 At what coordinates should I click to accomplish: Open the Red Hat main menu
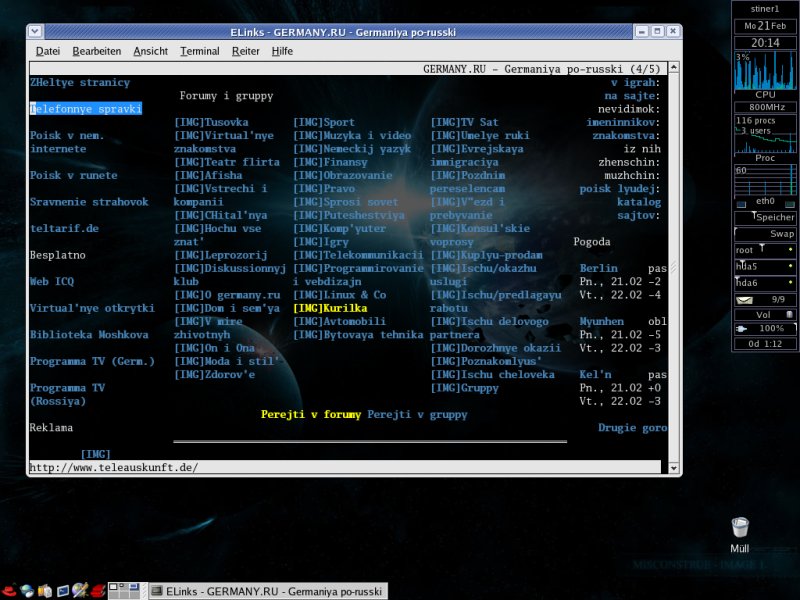click(9, 591)
